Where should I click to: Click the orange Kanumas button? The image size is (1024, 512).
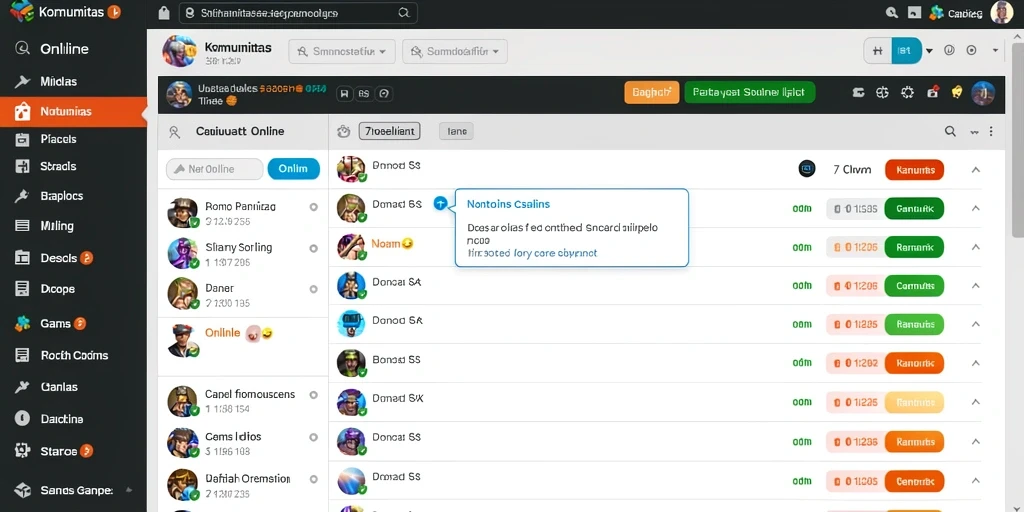pos(914,170)
